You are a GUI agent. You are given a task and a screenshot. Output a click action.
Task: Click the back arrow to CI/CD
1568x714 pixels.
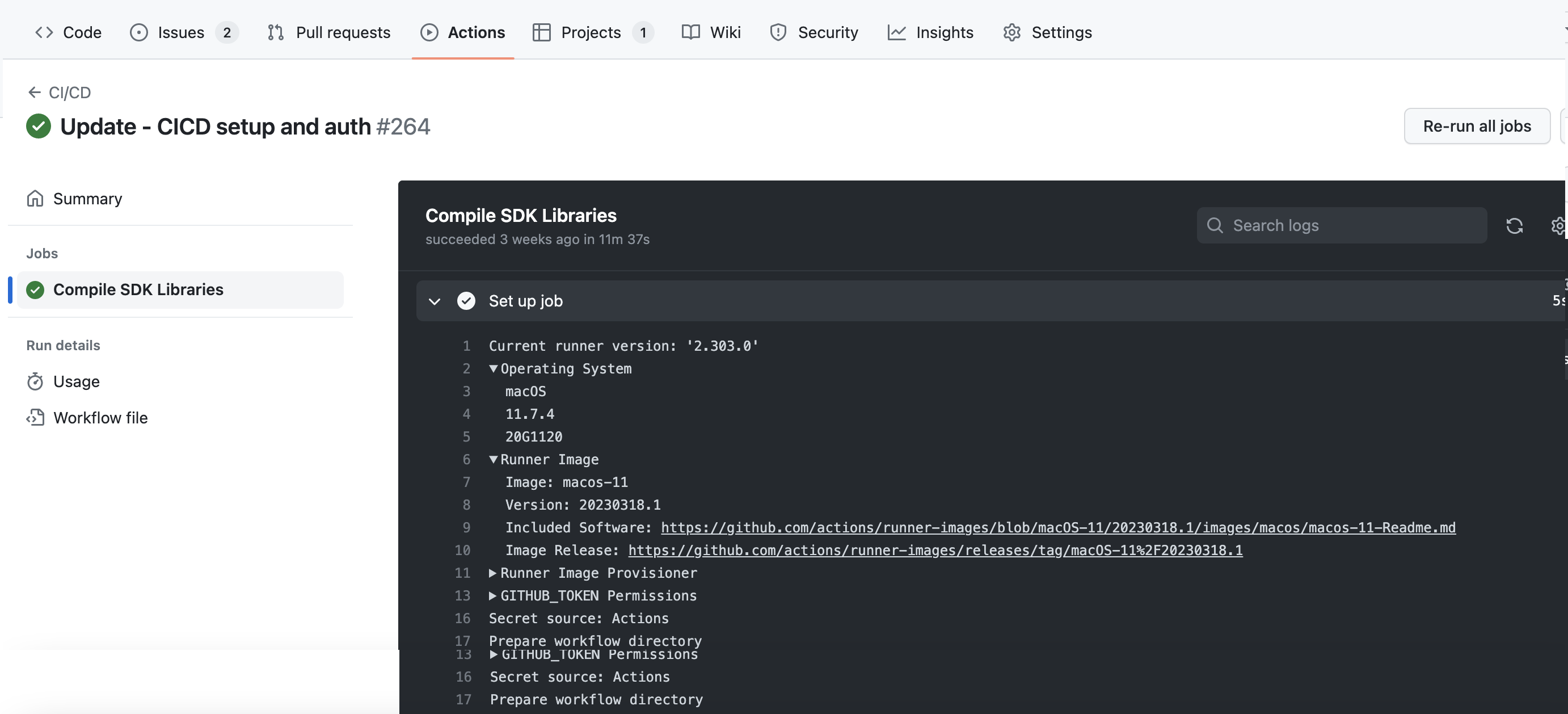[x=35, y=92]
